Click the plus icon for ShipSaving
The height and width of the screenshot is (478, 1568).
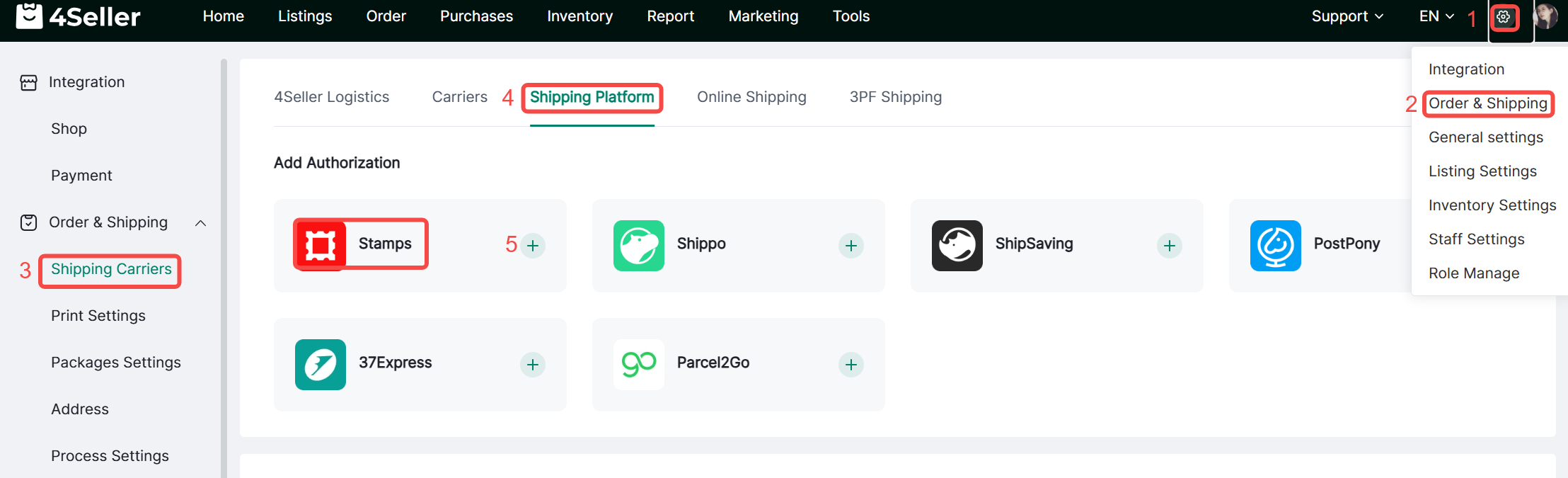(1170, 246)
